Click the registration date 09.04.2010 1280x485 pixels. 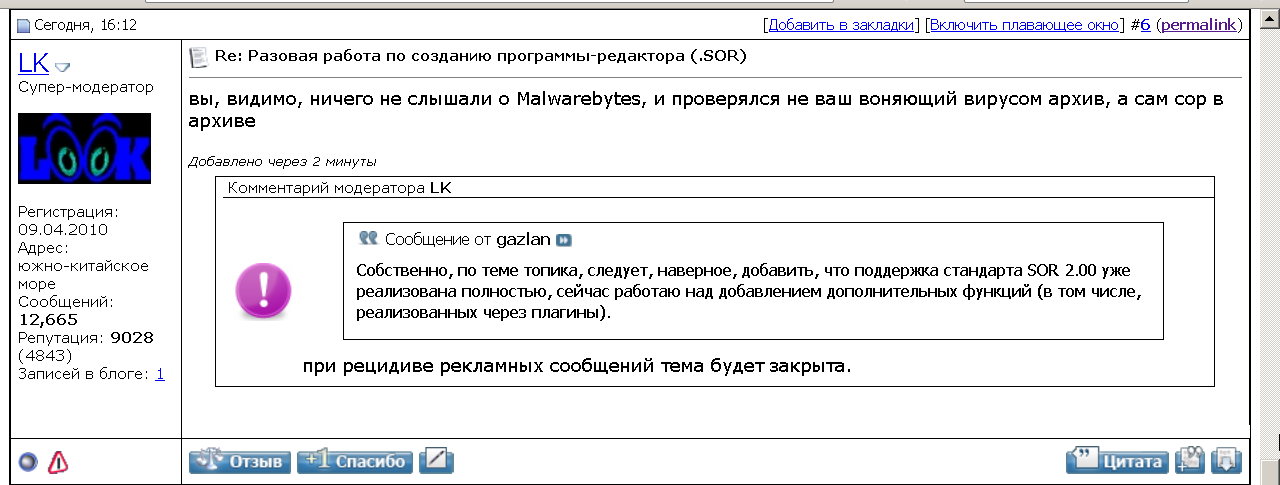pyautogui.click(x=63, y=229)
